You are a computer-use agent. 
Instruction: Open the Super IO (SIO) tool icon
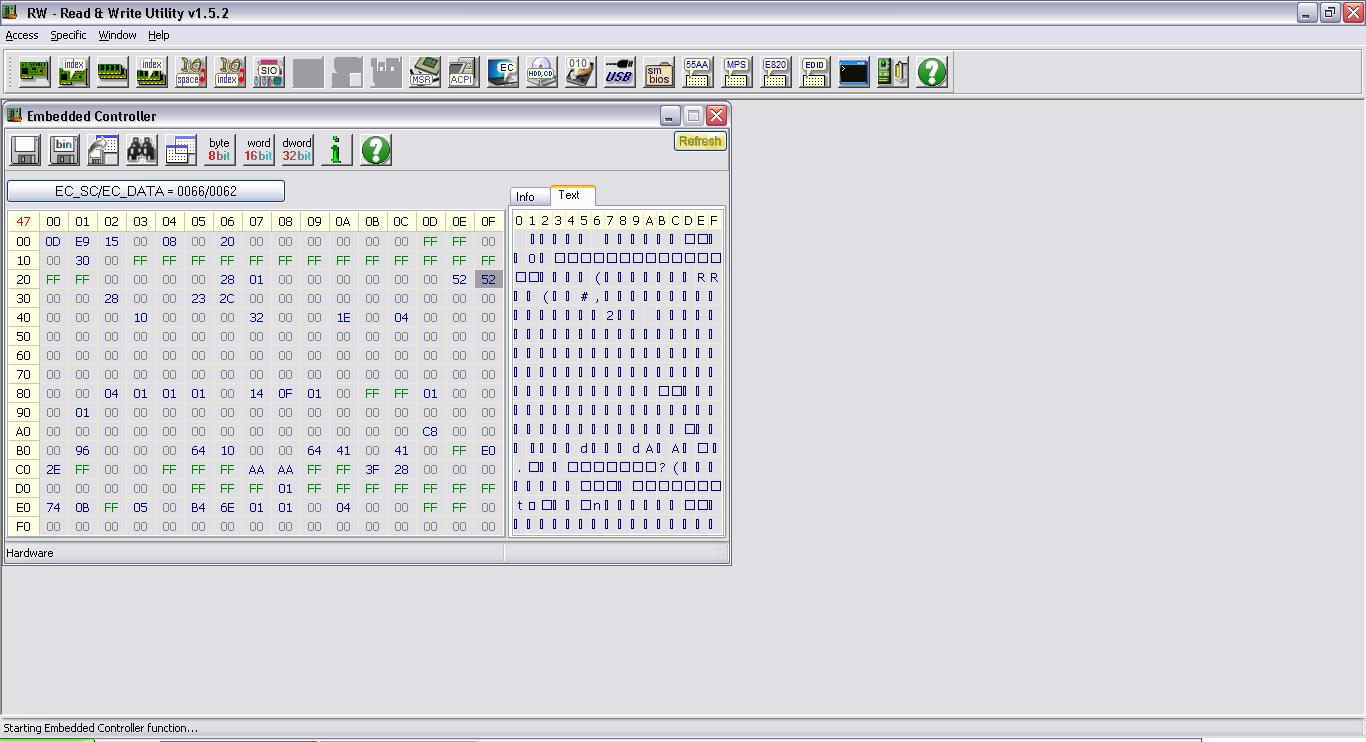coord(268,72)
